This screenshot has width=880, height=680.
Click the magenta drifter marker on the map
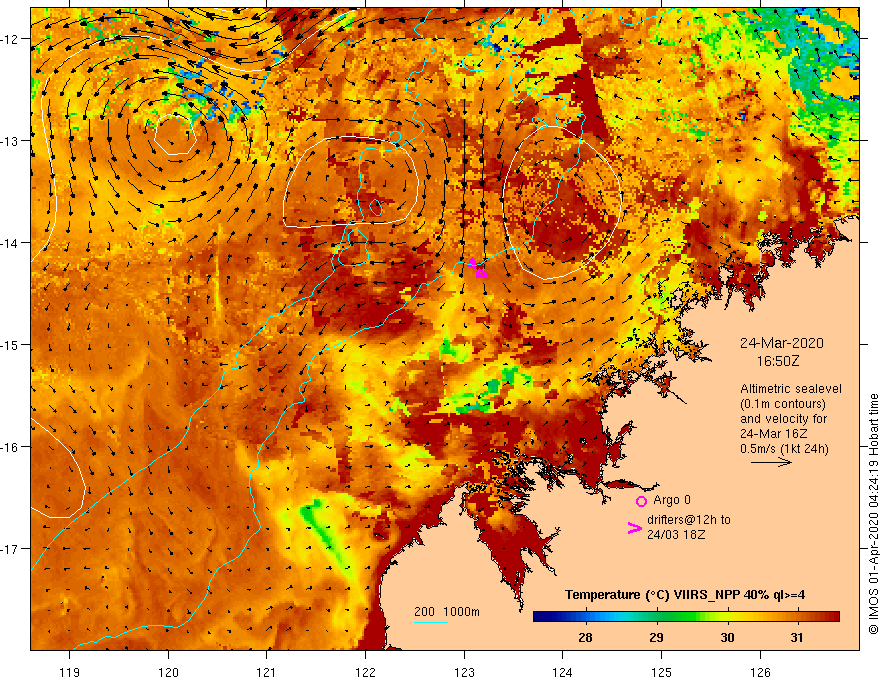478,268
